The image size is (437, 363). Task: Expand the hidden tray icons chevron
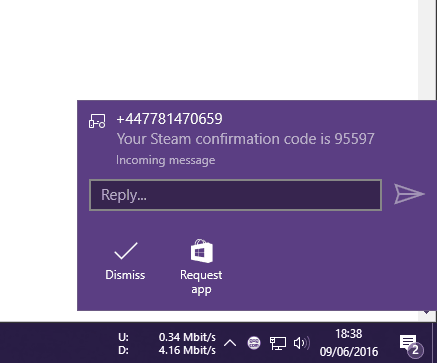(x=230, y=343)
